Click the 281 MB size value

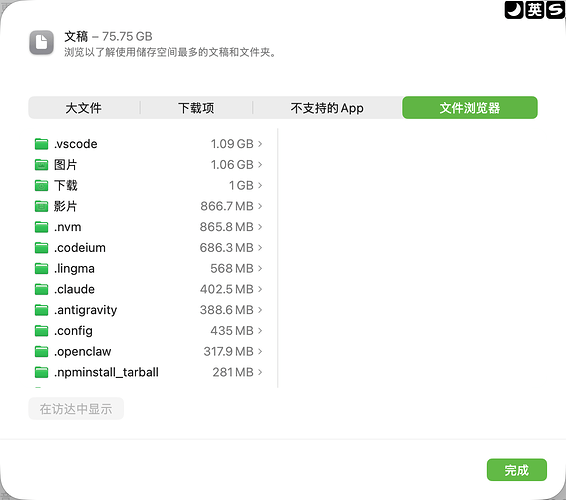point(233,373)
